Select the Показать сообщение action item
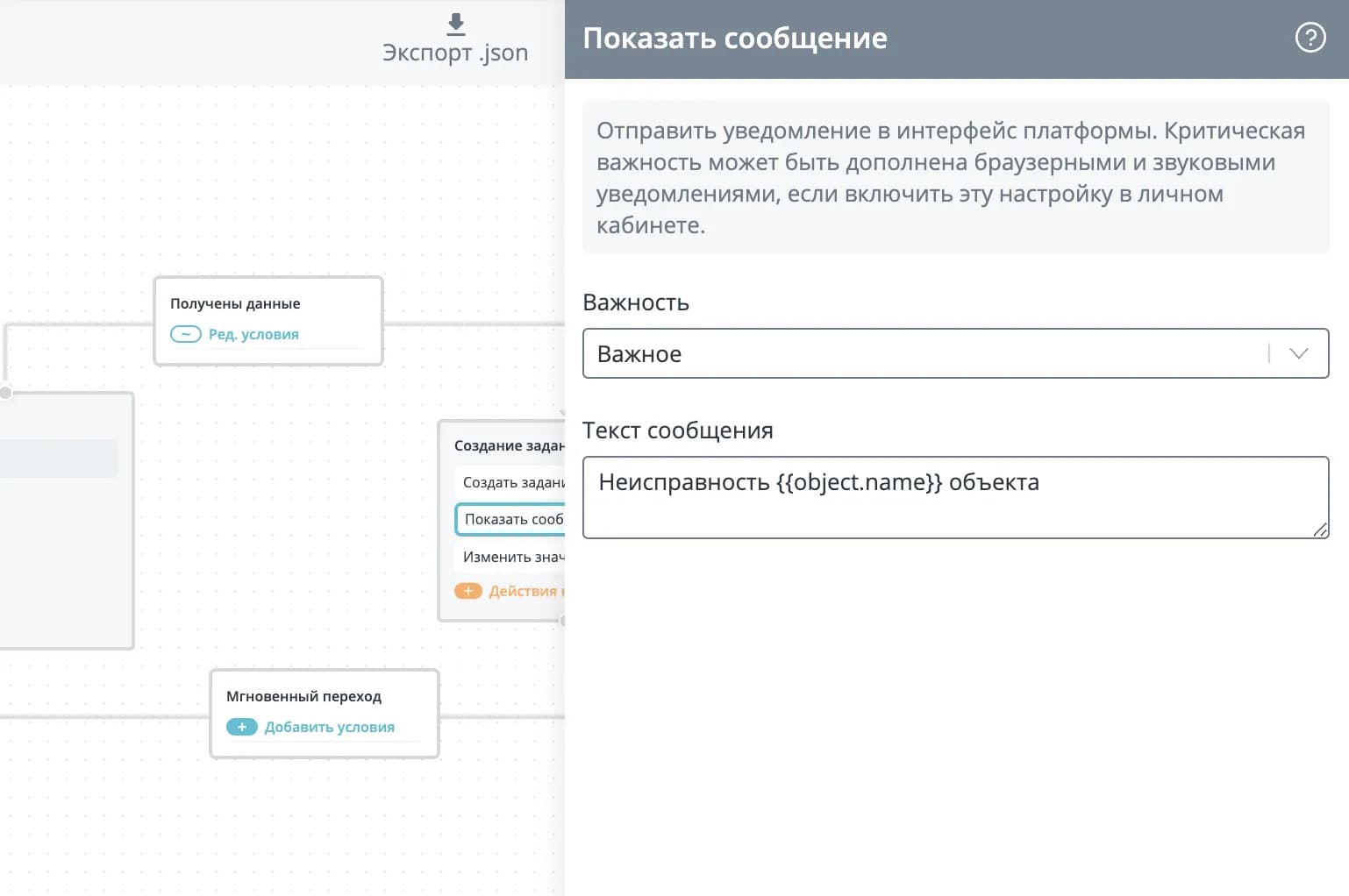 (510, 519)
